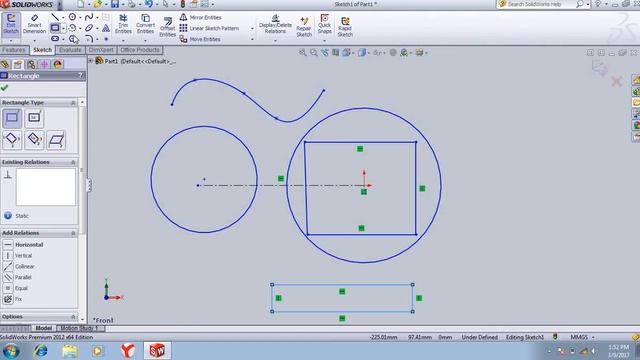Select the Sketch Fillet tool

89,39
